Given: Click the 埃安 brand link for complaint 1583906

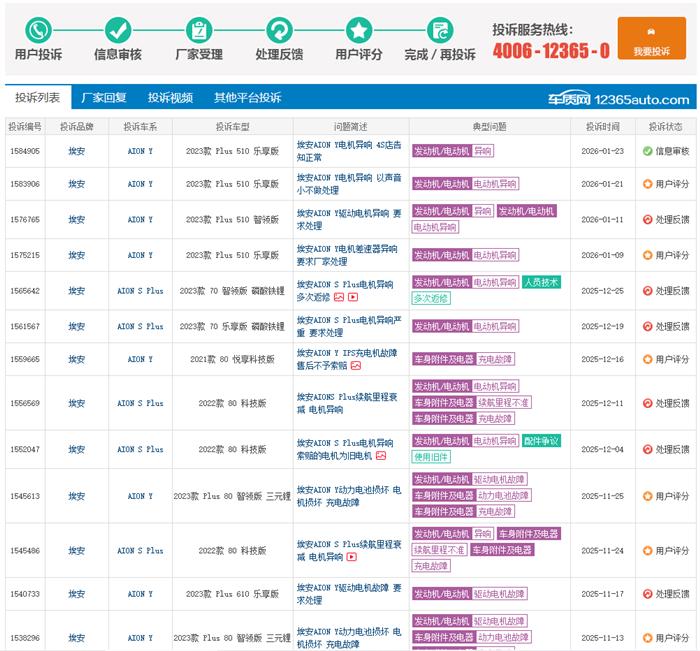Looking at the screenshot, I should (76, 184).
